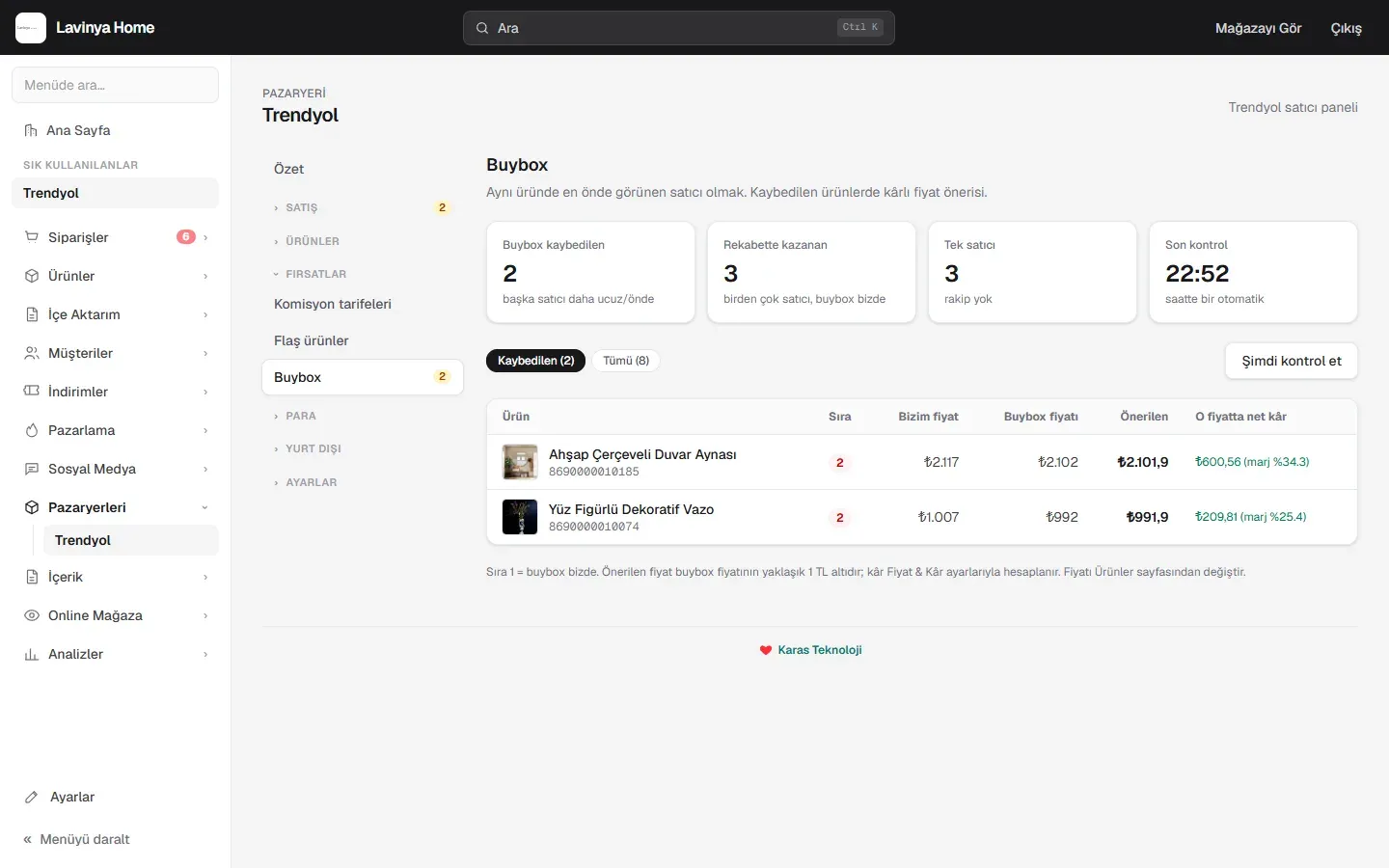Click the İndirimler ticket icon
The height and width of the screenshot is (868, 1389).
32,392
